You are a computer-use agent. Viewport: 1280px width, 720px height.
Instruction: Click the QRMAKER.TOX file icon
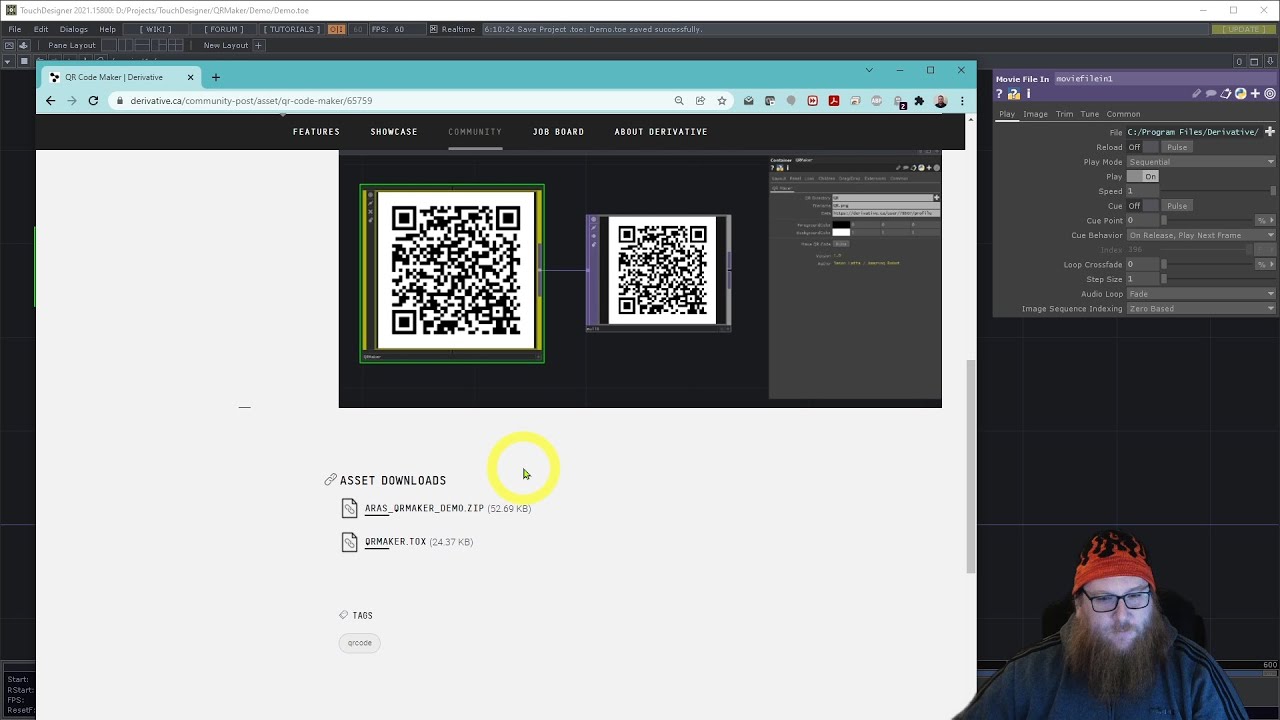(349, 542)
